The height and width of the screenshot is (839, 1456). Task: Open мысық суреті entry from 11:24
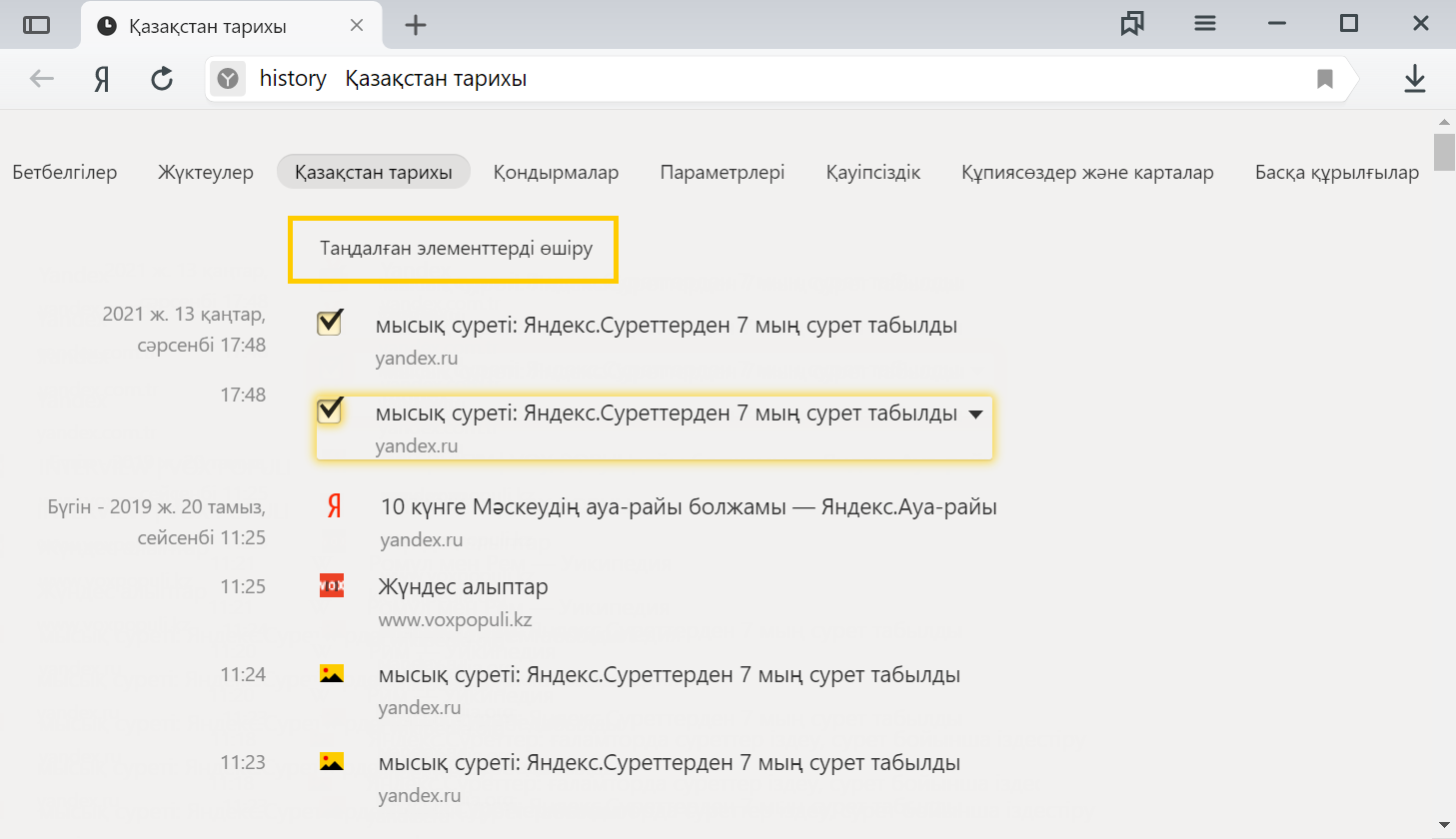[670, 675]
